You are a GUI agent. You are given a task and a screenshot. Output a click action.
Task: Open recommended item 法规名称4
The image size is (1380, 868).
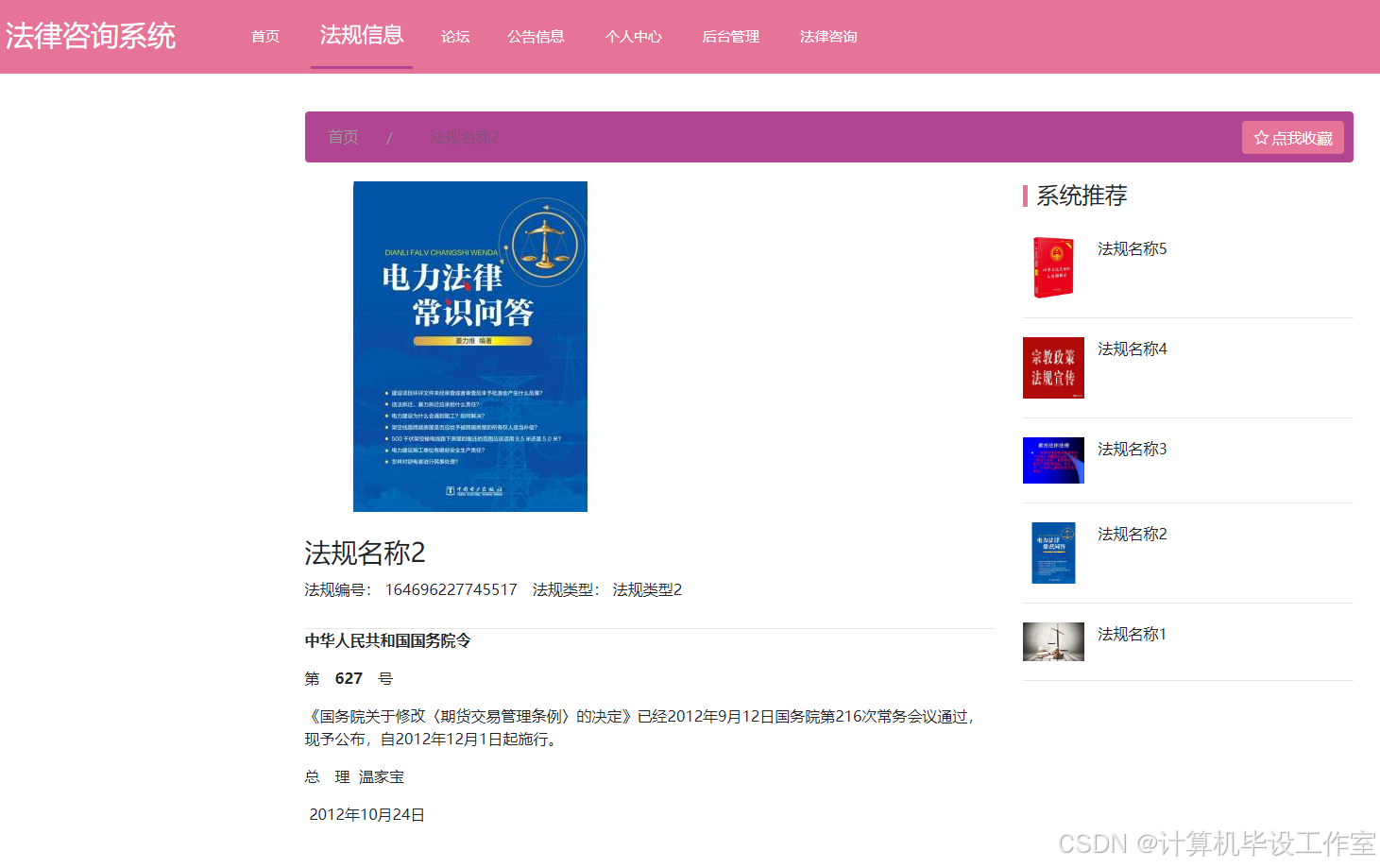[1133, 349]
